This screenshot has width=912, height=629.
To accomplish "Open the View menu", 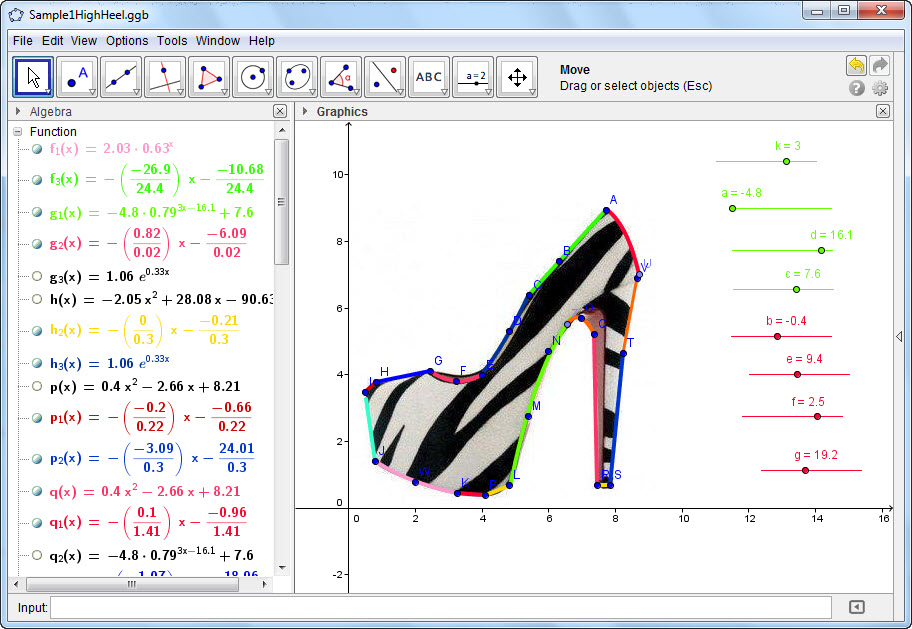I will pos(84,41).
